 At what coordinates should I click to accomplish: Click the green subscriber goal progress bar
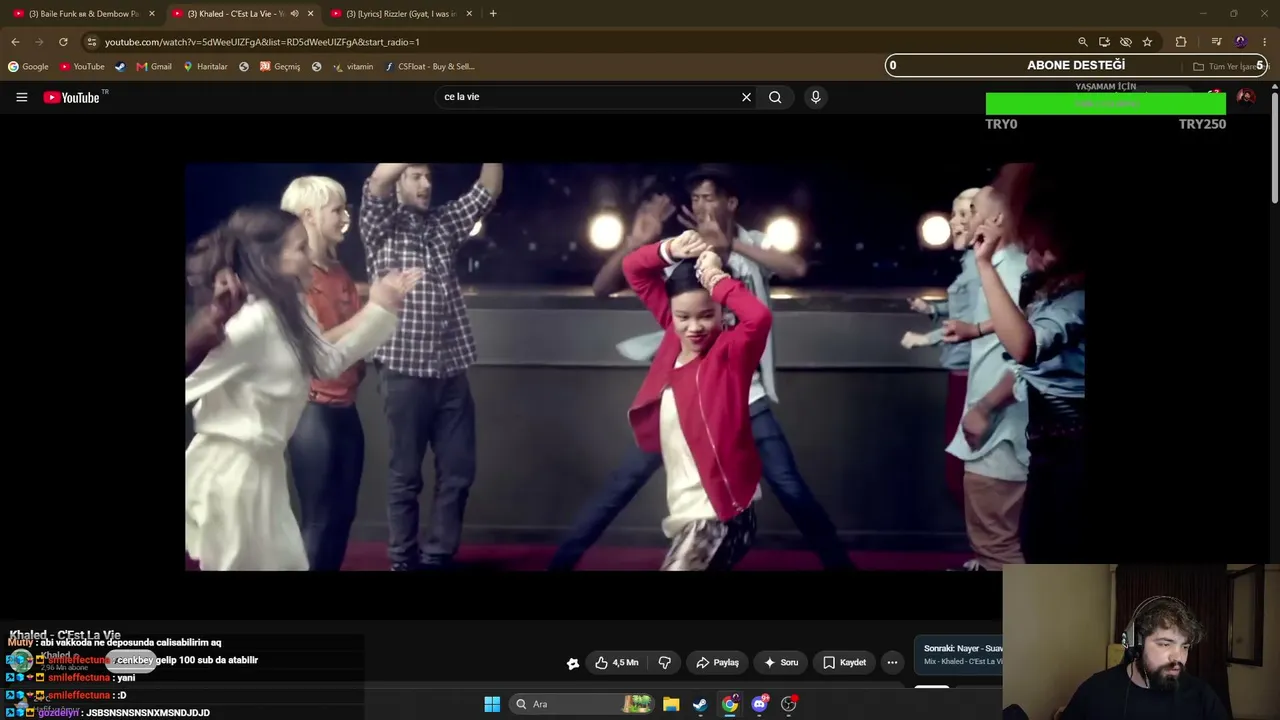tap(1105, 104)
